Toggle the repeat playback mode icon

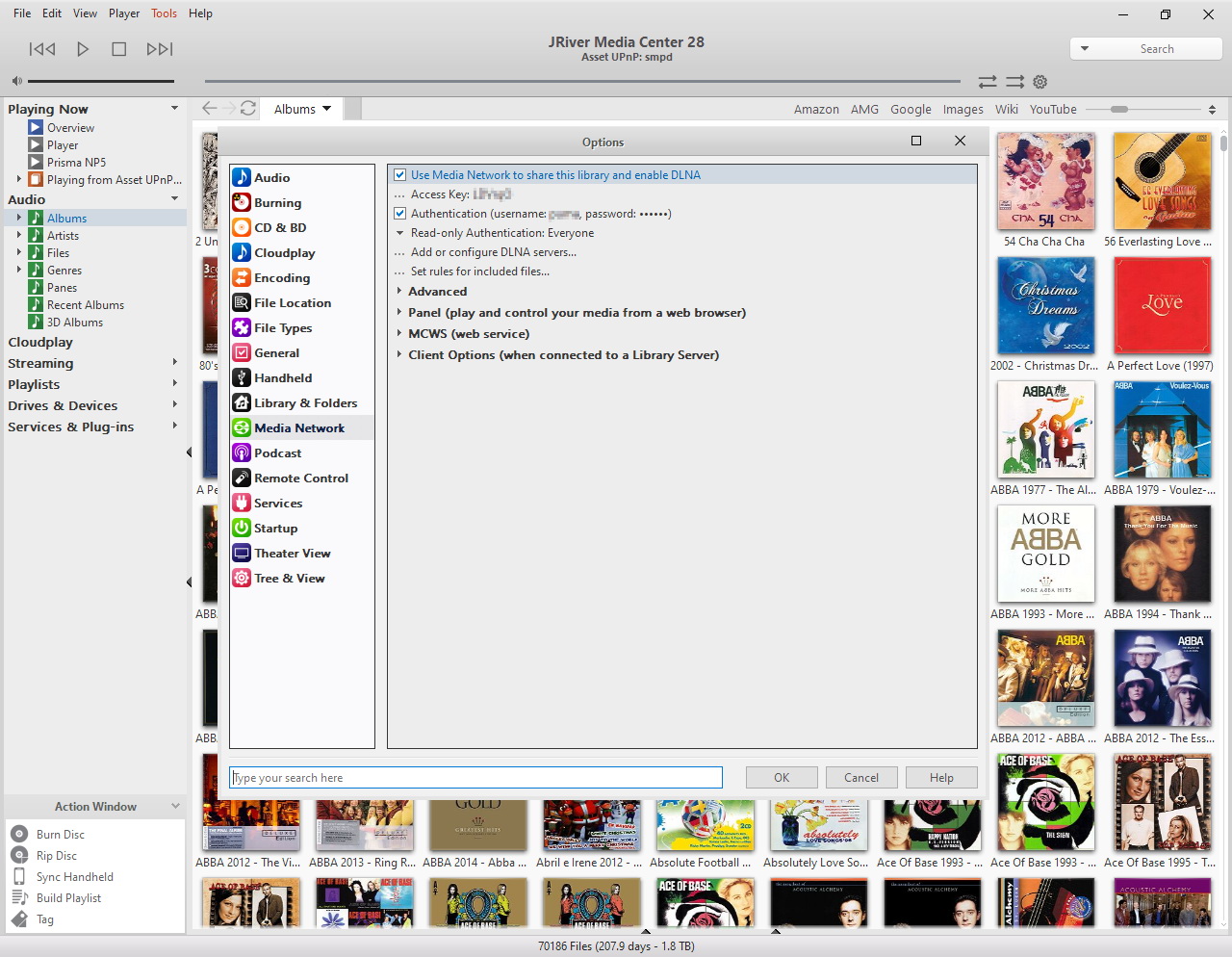pos(988,82)
